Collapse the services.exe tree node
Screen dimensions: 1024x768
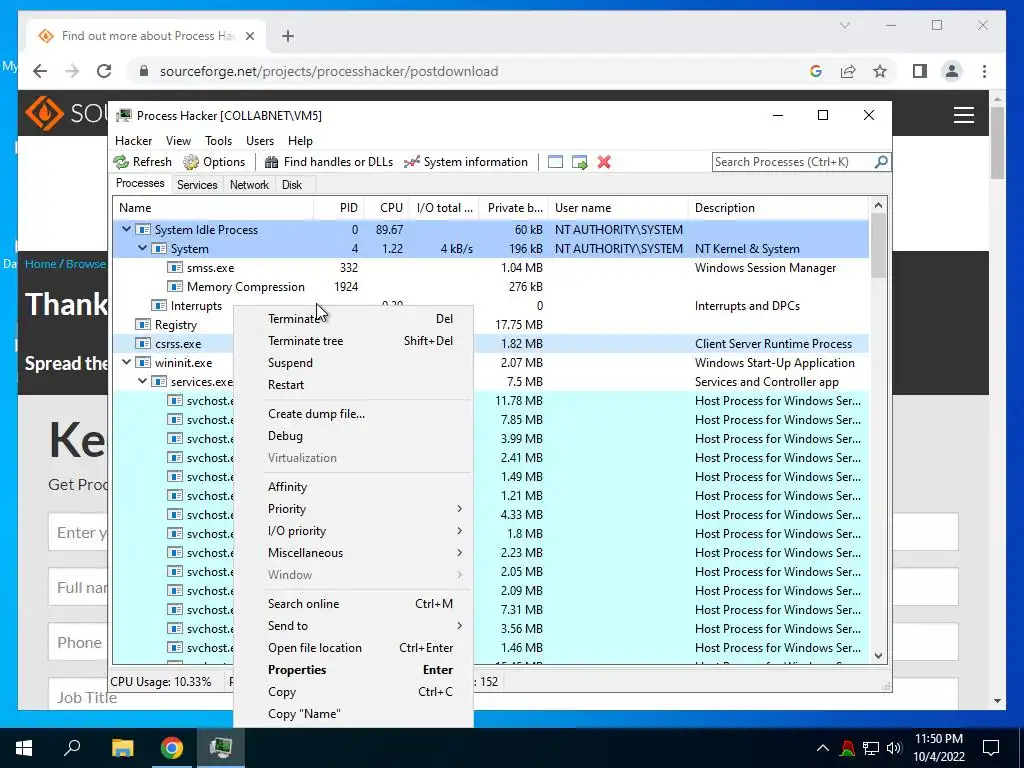pos(142,381)
